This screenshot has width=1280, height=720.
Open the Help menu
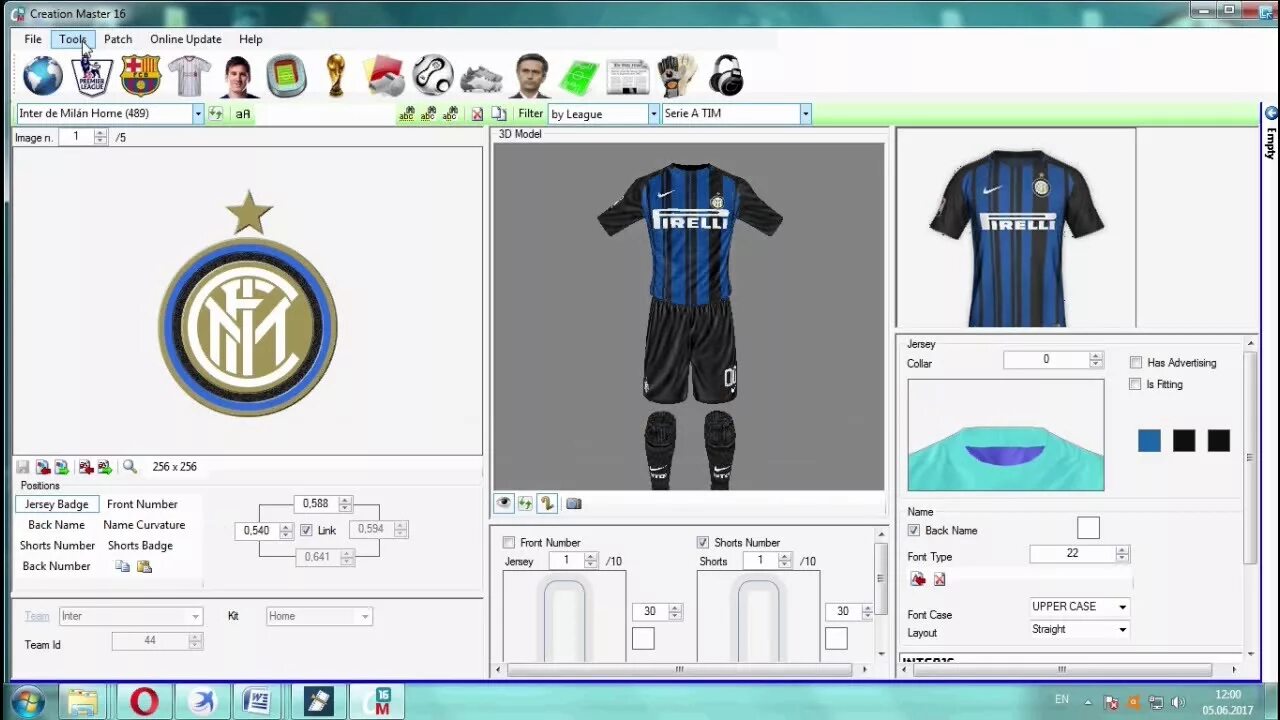pos(251,39)
